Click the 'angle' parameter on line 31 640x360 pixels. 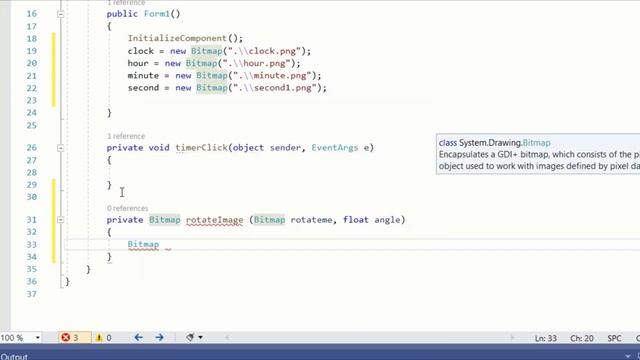387,220
